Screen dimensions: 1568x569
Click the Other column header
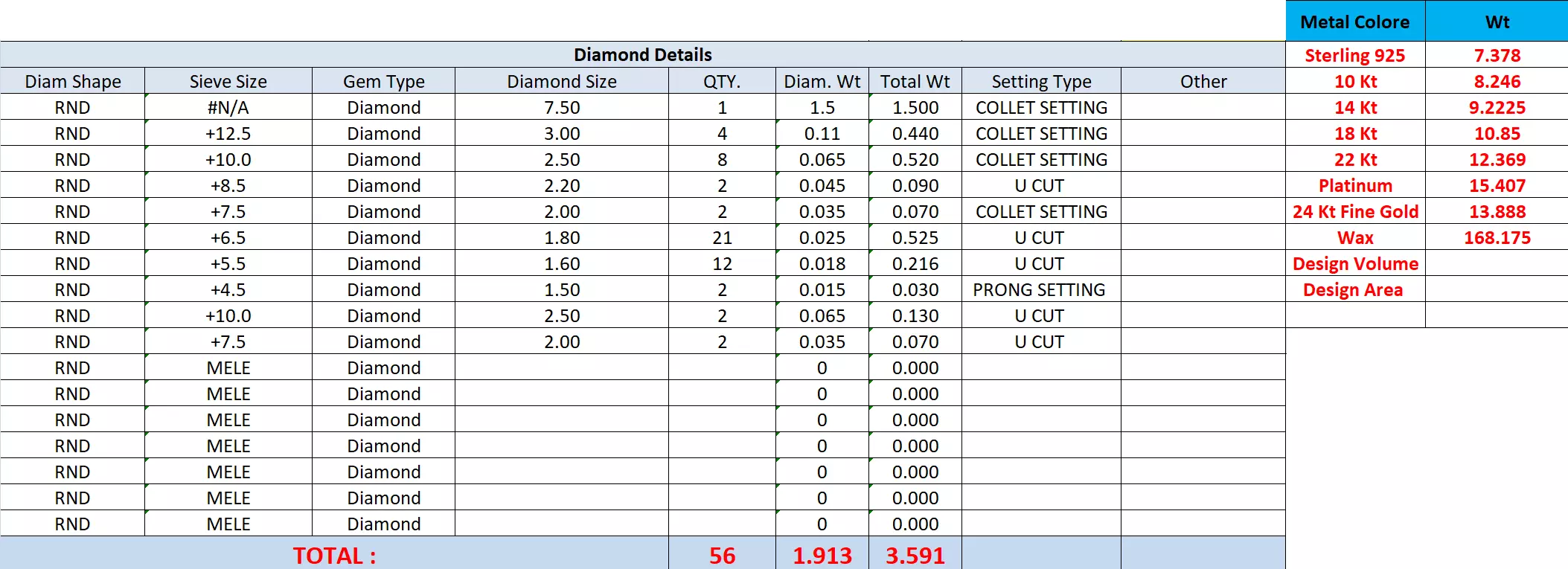pyautogui.click(x=1203, y=81)
